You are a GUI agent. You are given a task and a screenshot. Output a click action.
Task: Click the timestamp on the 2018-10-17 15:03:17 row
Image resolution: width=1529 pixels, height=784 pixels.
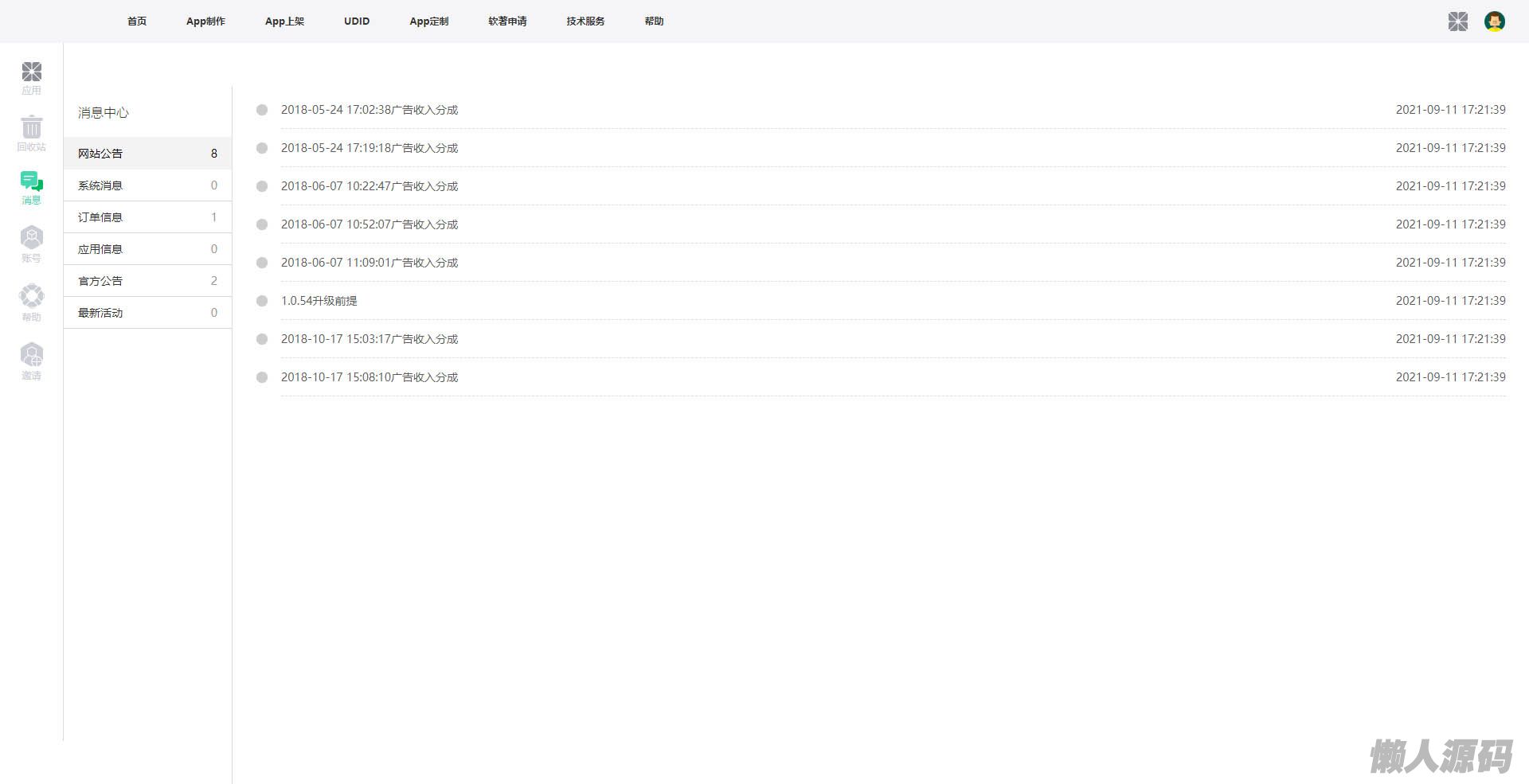1450,339
